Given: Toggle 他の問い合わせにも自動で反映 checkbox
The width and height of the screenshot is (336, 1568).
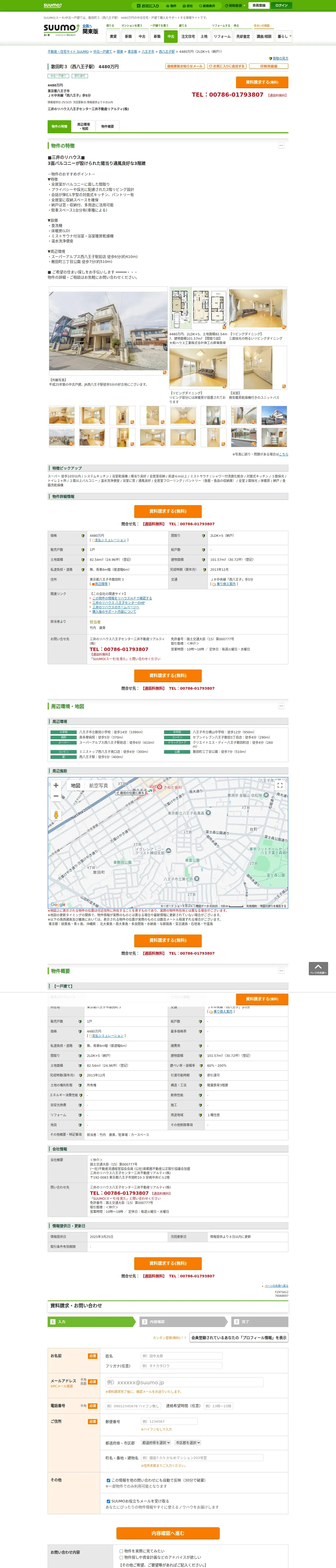Looking at the screenshot, I should coord(109,1480).
